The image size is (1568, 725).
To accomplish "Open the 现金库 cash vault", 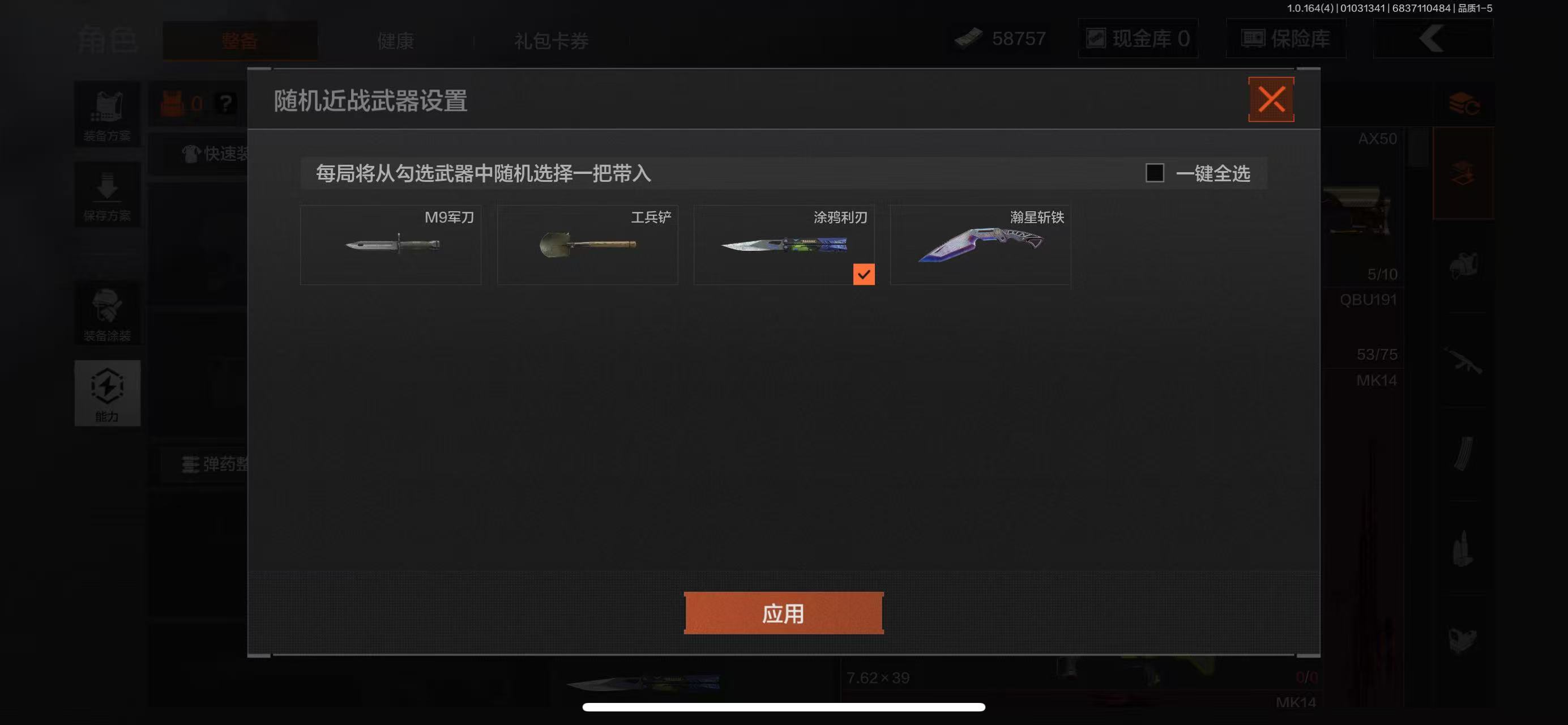I will point(1138,39).
